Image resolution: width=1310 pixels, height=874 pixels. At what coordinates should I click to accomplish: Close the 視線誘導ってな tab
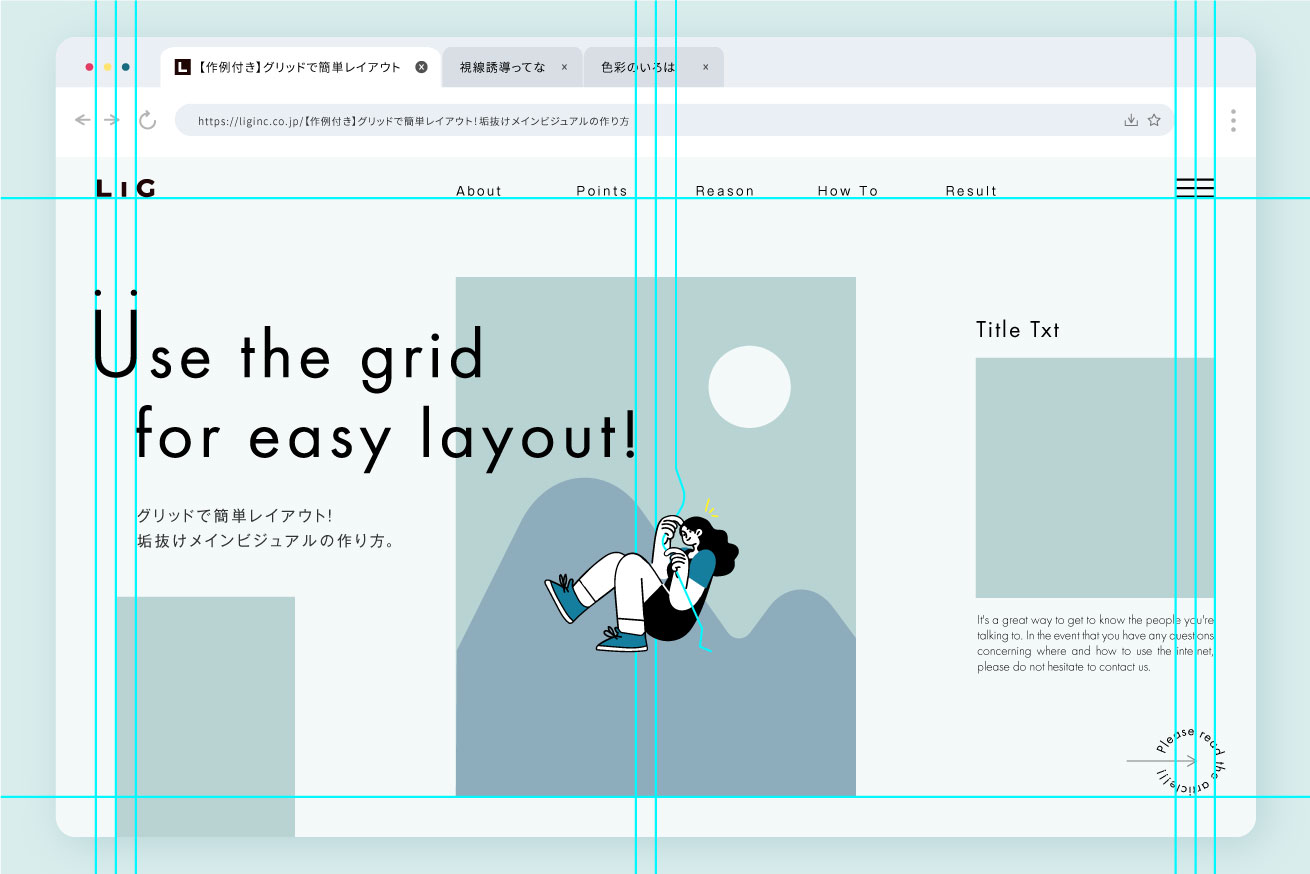point(564,67)
